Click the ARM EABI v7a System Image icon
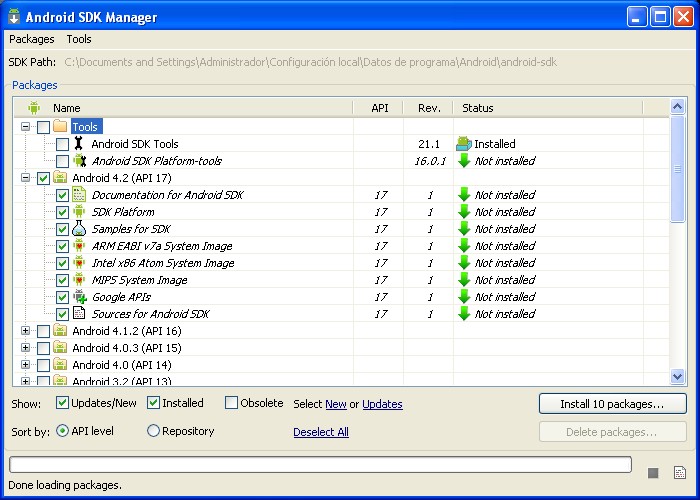This screenshot has width=700, height=500. pyautogui.click(x=79, y=245)
